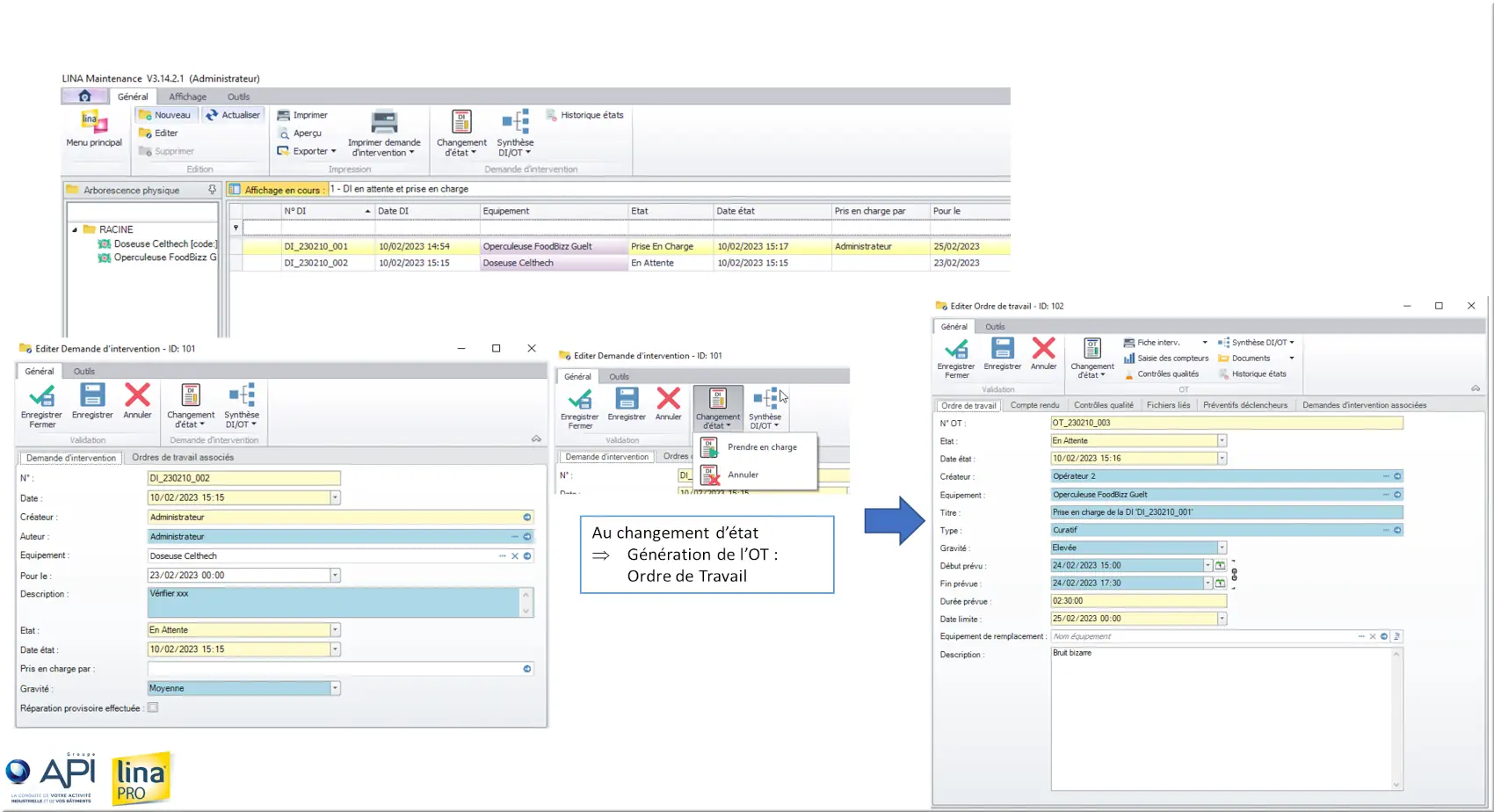Open Gravité dropdown showing Elevée
Viewport: 1494px width, 812px height.
pos(1222,548)
